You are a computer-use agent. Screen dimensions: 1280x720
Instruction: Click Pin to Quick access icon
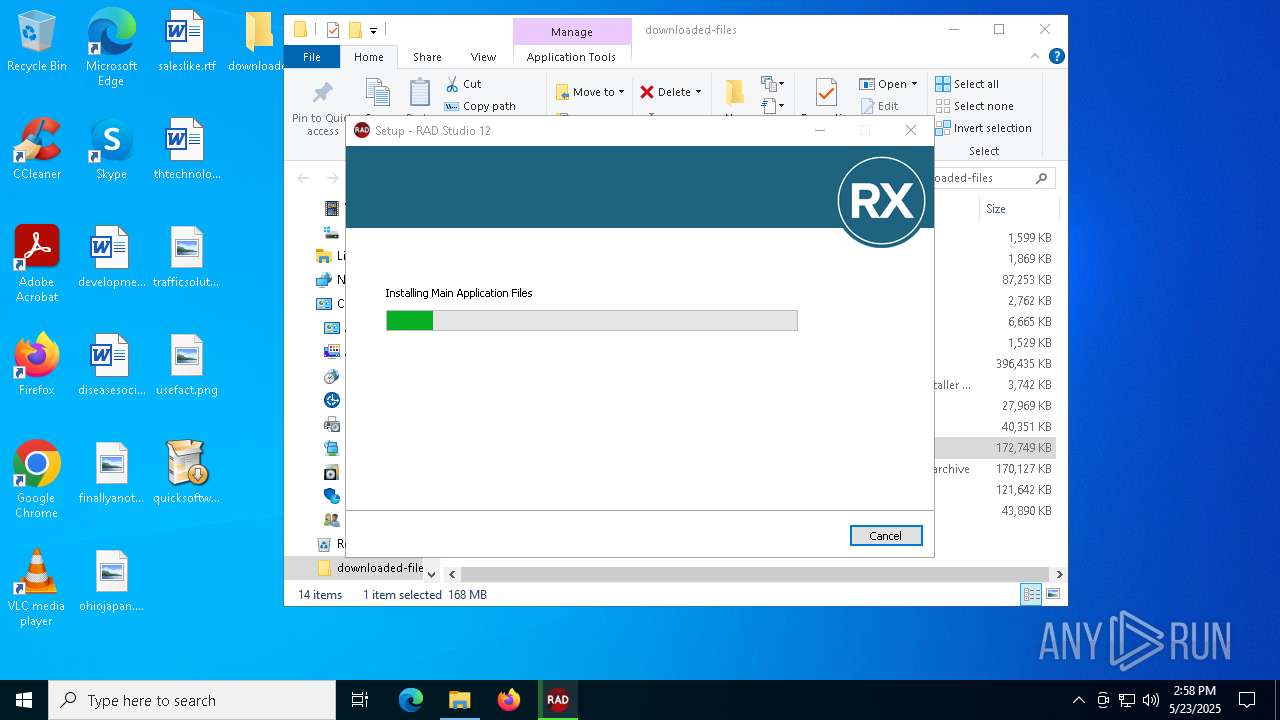click(322, 95)
